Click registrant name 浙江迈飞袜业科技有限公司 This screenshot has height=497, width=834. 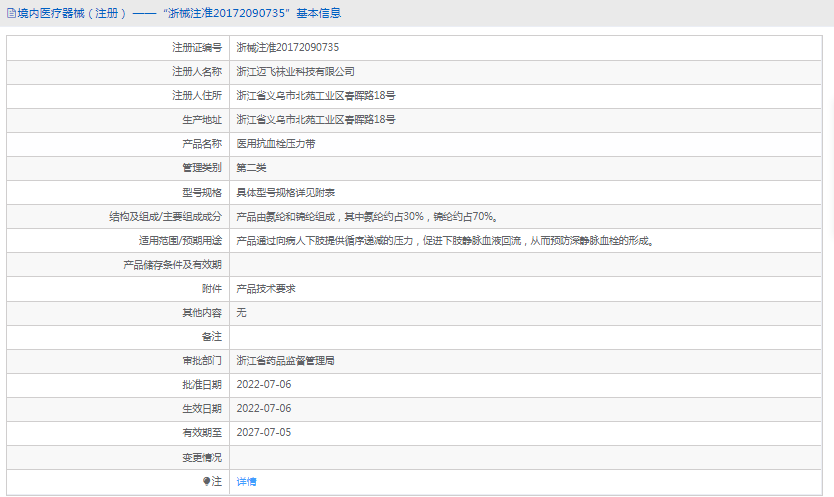pos(295,71)
